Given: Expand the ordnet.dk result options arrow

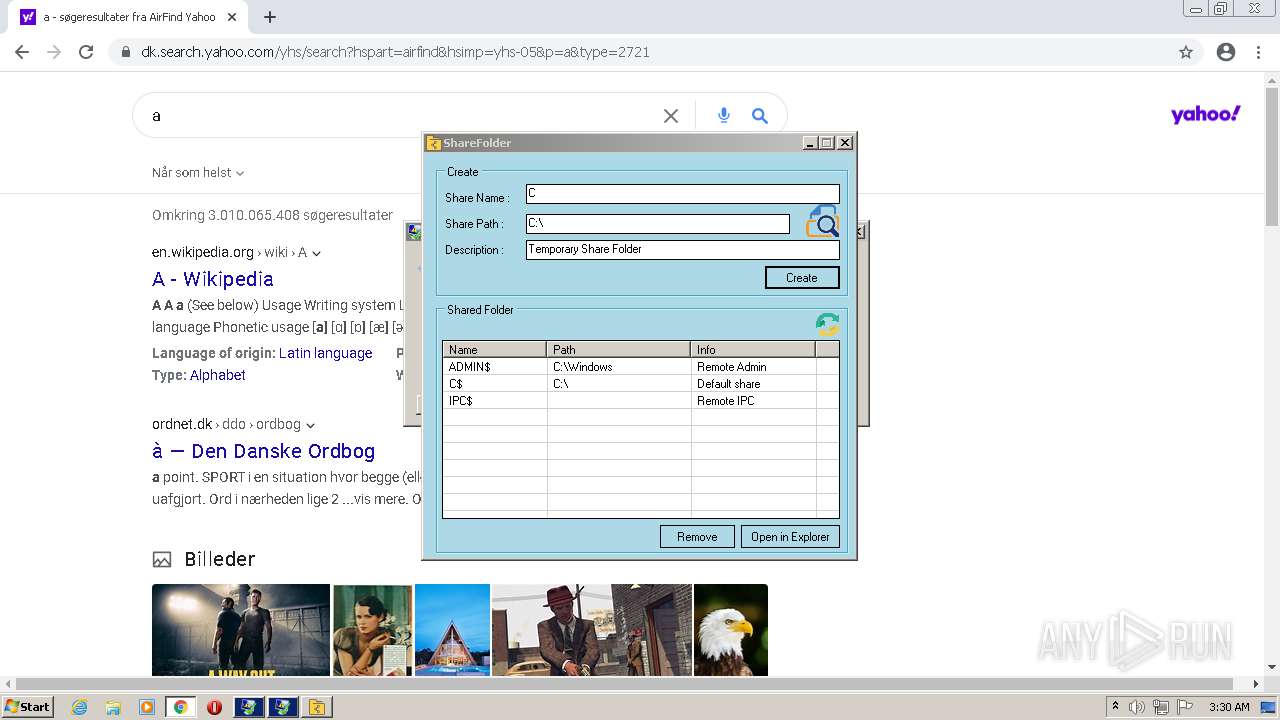Looking at the screenshot, I should pyautogui.click(x=310, y=425).
